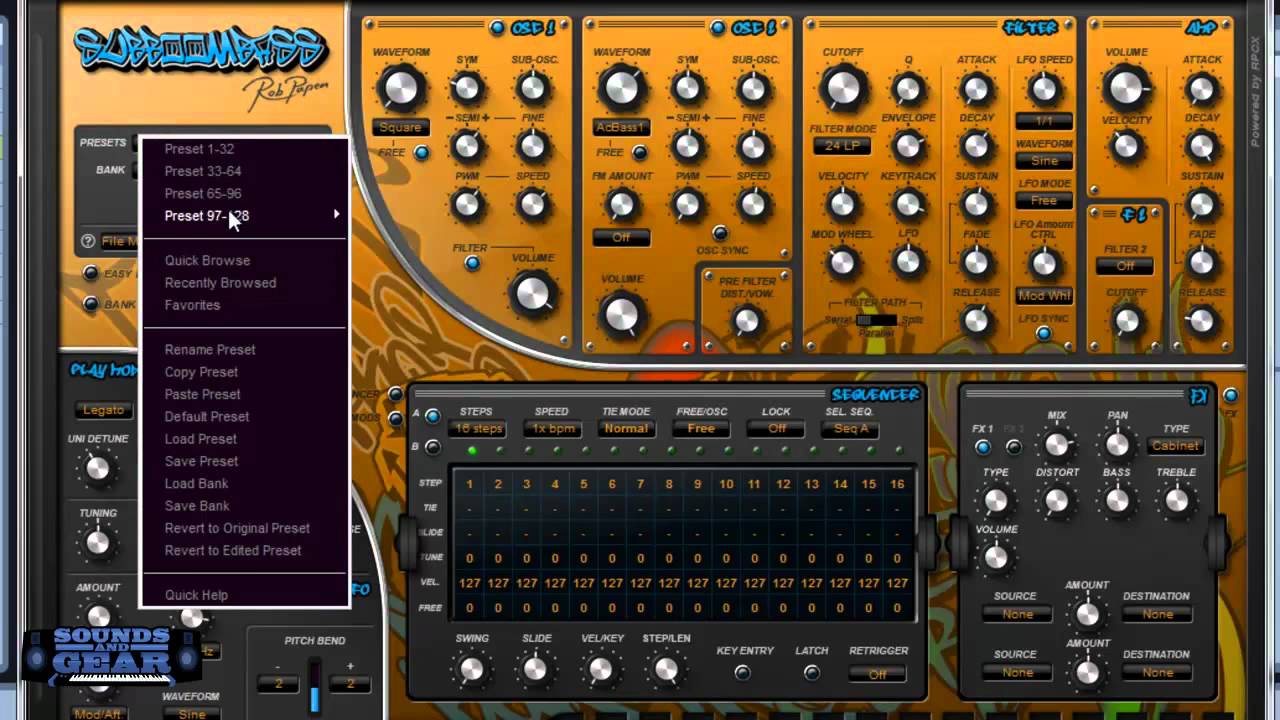
Task: Choose Copy Preset from the menu
Action: [201, 372]
